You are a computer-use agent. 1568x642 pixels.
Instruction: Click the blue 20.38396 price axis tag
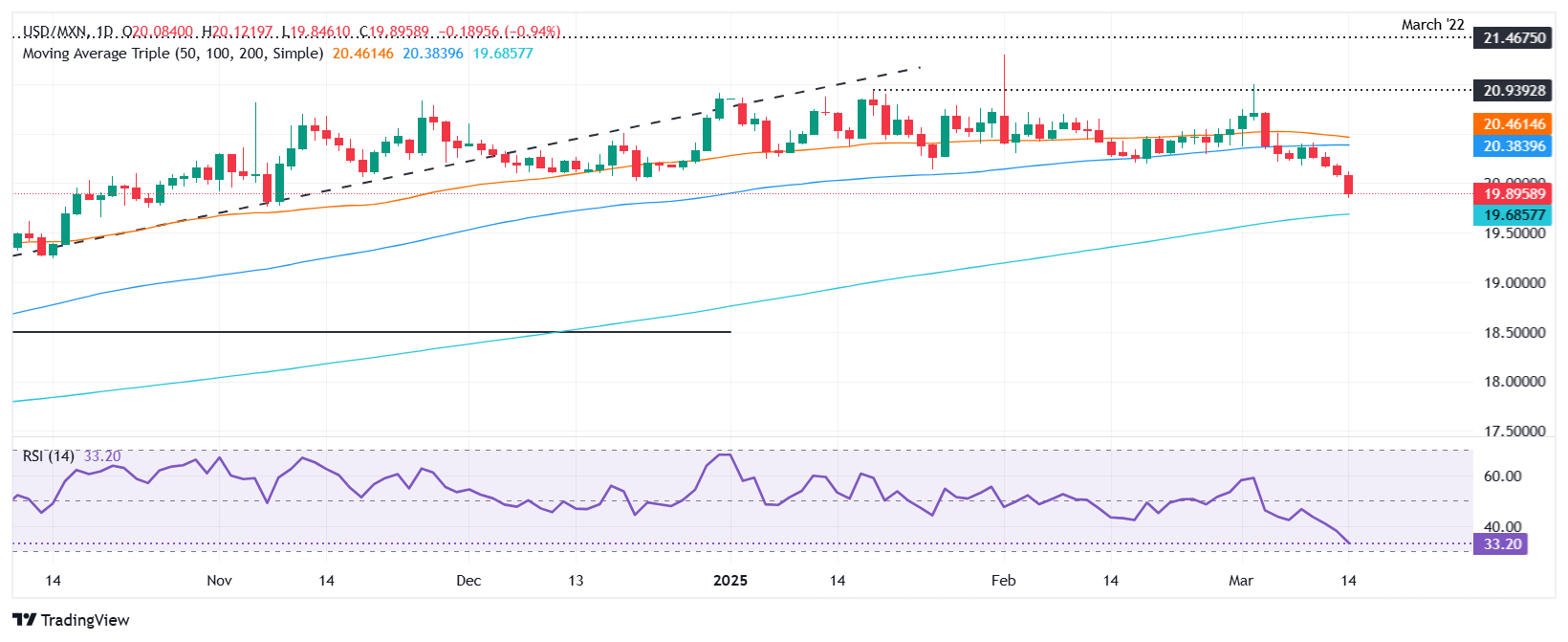1514,146
